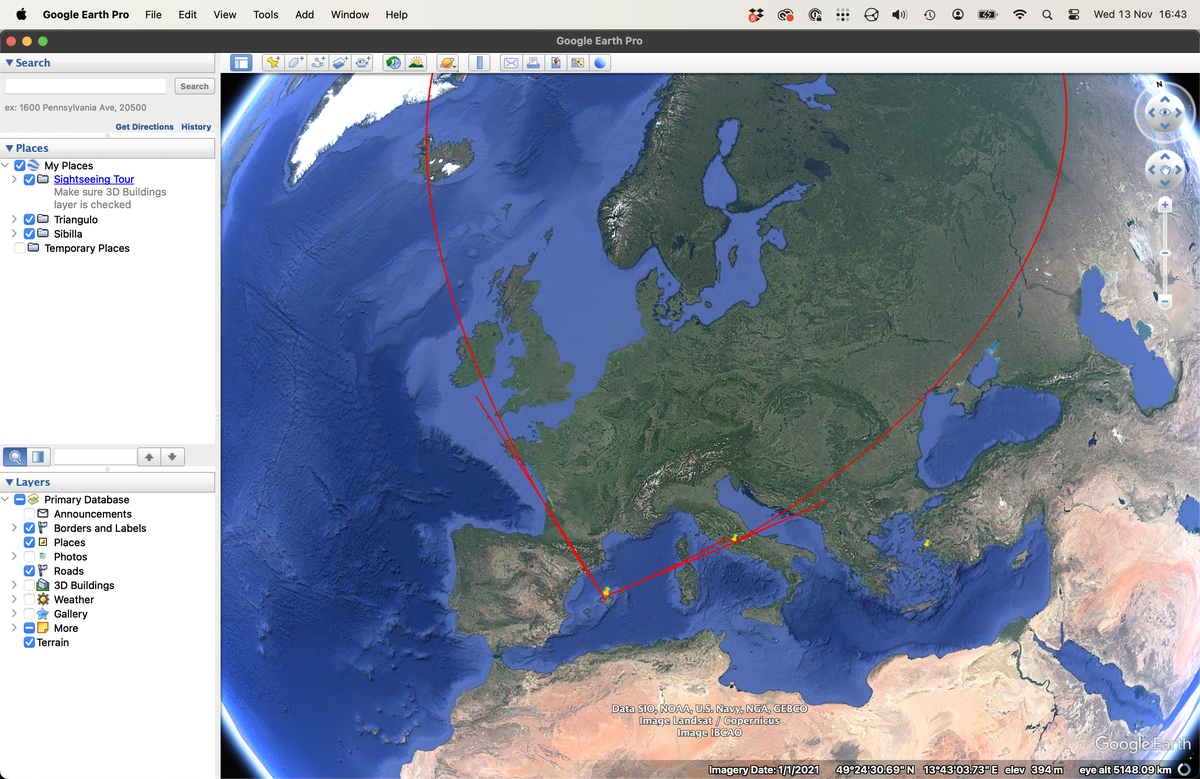Move selected place down with arrow button
This screenshot has height=779, width=1200.
tap(173, 457)
